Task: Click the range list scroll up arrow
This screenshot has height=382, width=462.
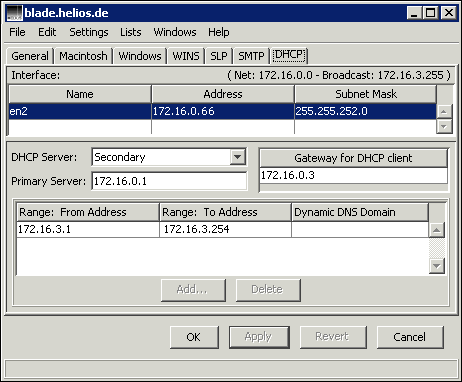Action: click(437, 230)
